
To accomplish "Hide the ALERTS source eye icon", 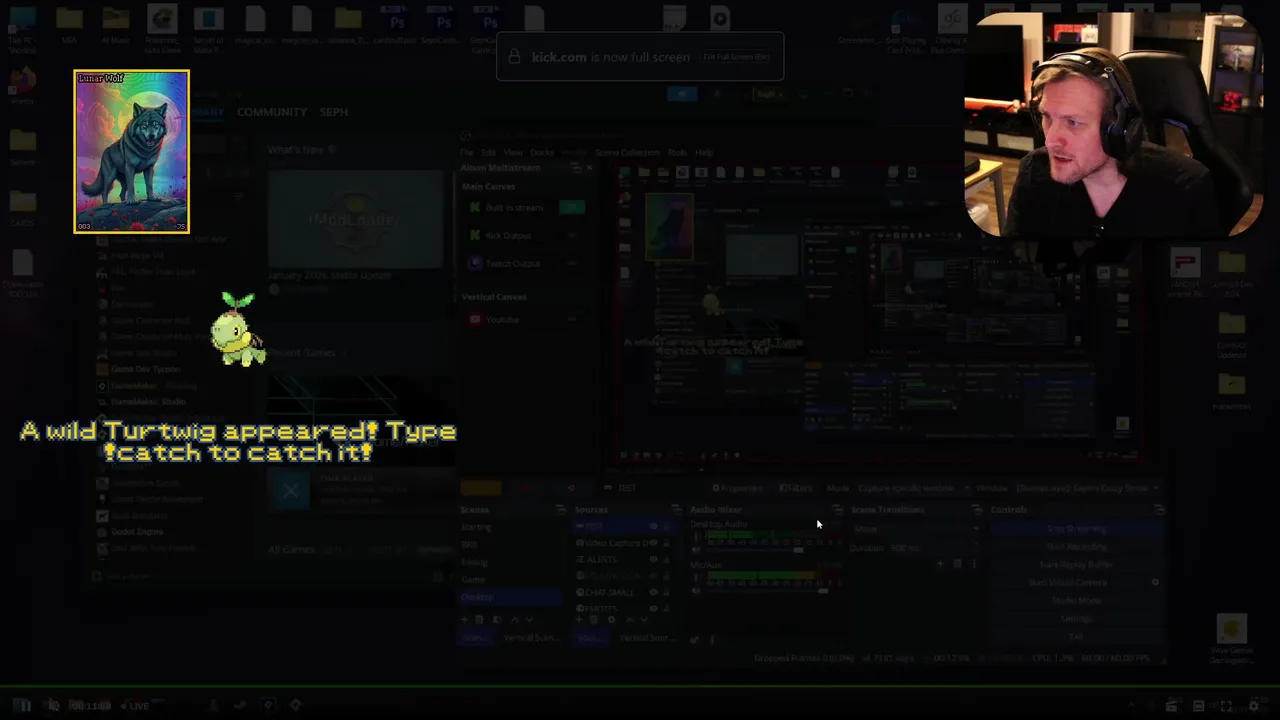I will (654, 559).
